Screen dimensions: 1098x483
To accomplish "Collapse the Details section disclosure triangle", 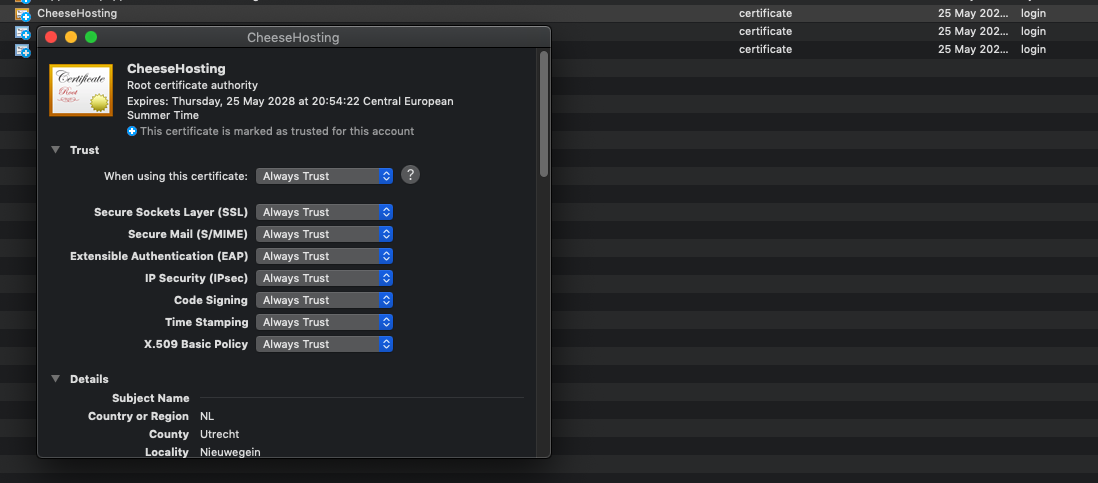I will (55, 379).
